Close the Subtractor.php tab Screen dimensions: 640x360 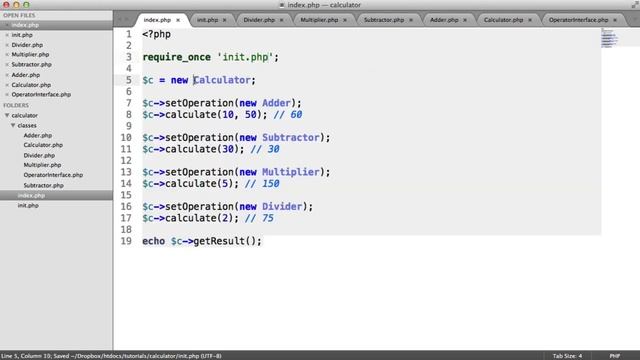tap(411, 20)
